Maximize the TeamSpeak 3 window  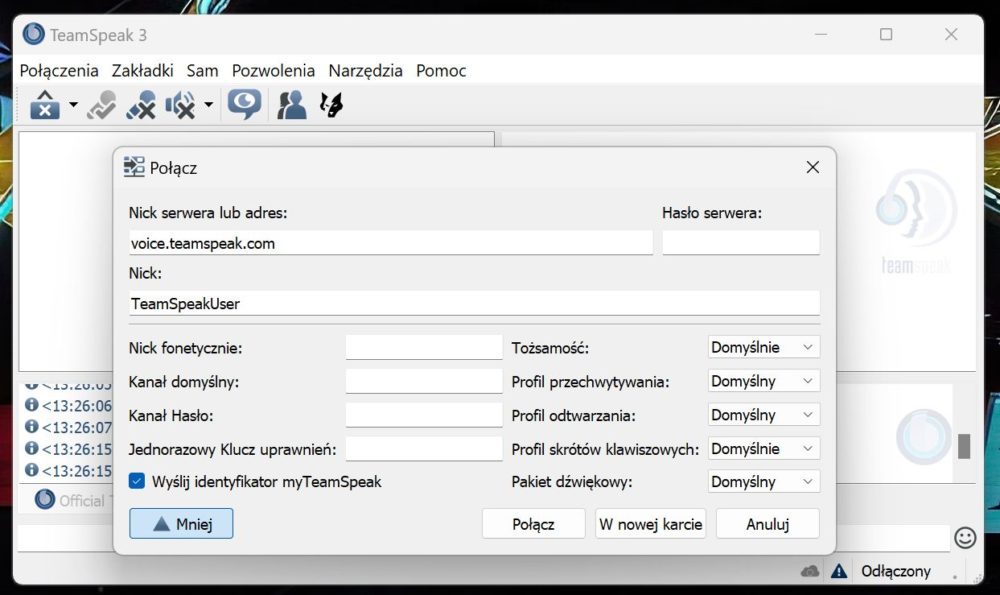tap(886, 34)
